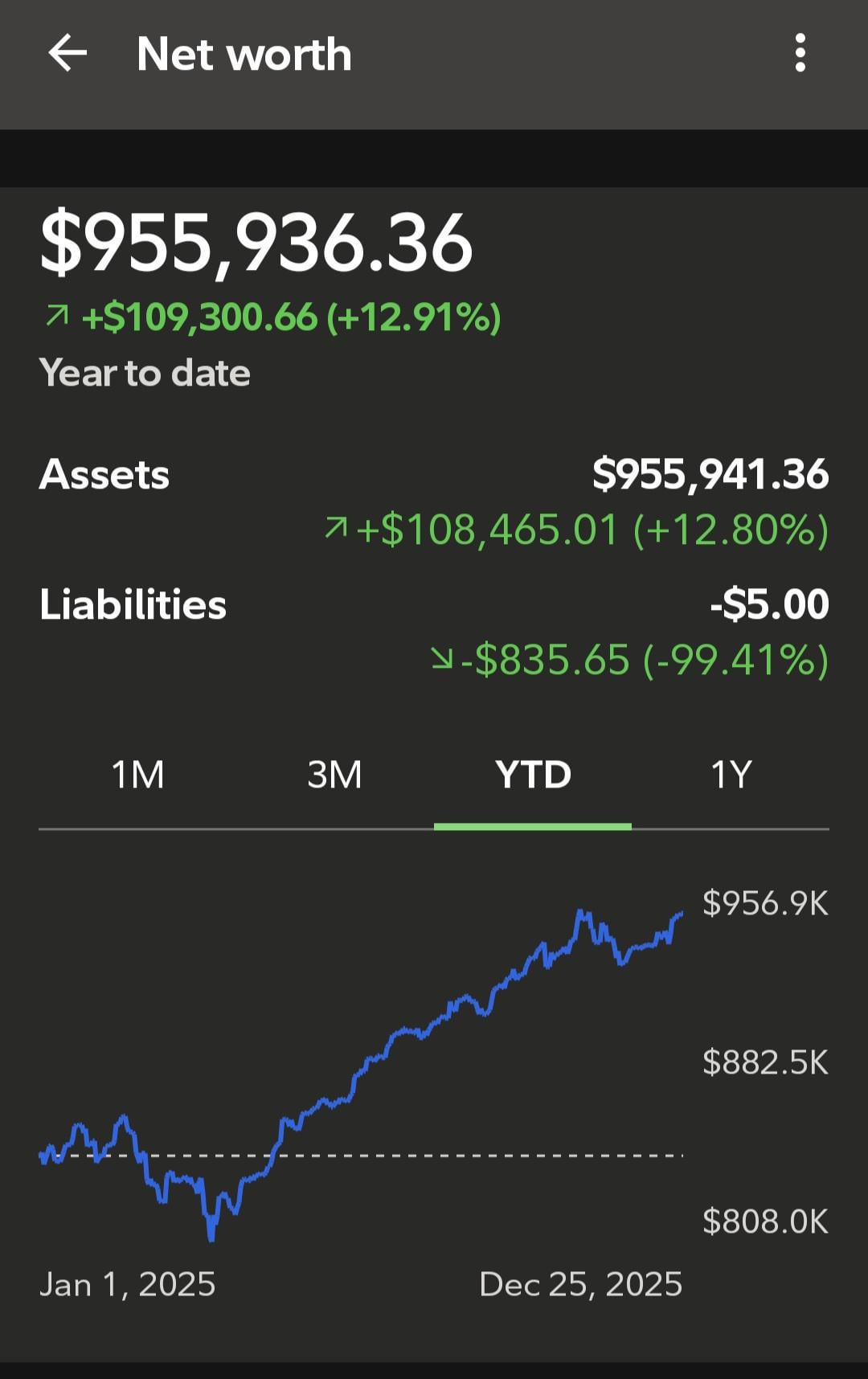Tap the chart's lowest dip point

211,1237
